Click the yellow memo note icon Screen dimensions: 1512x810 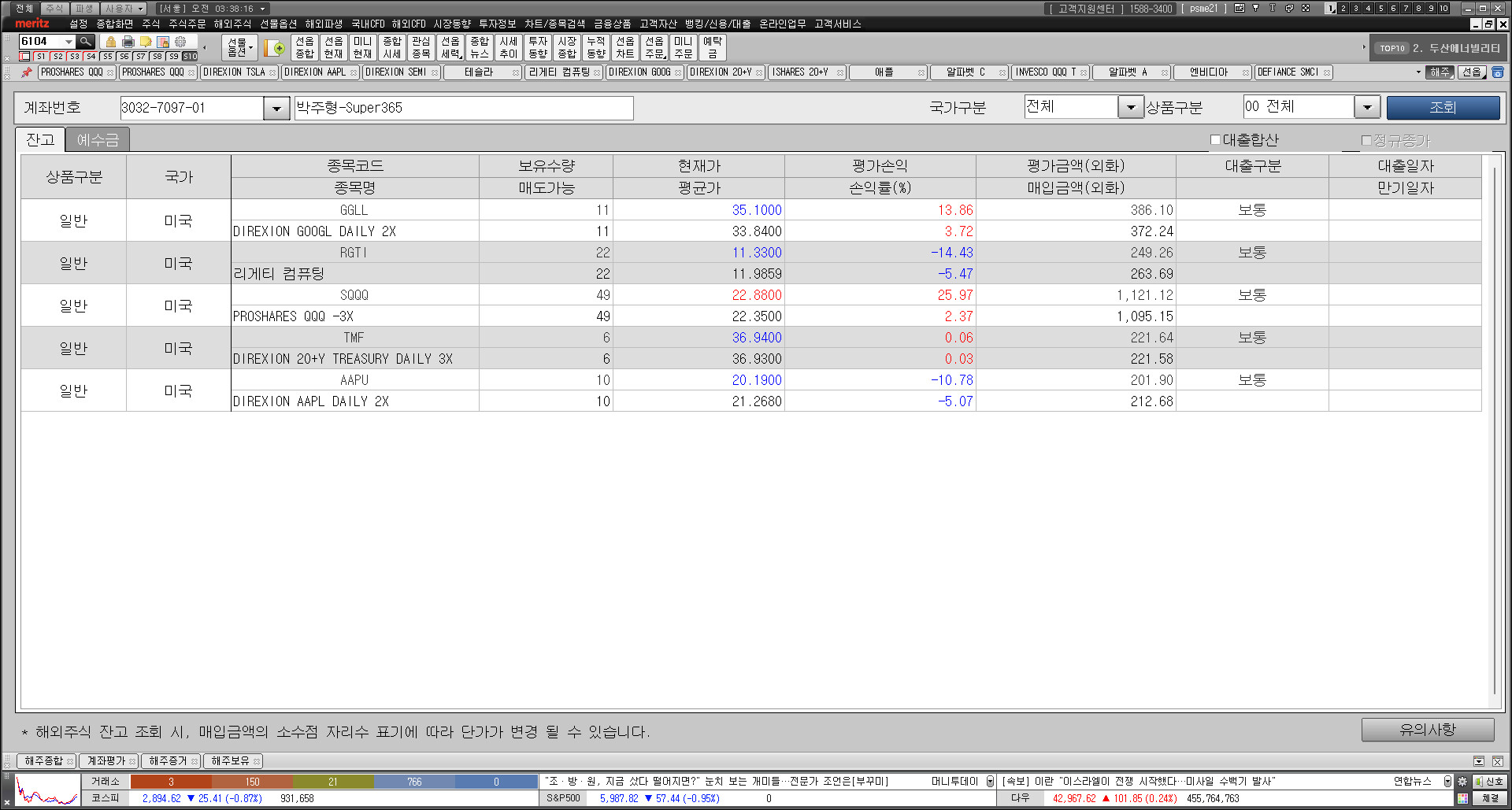point(146,42)
